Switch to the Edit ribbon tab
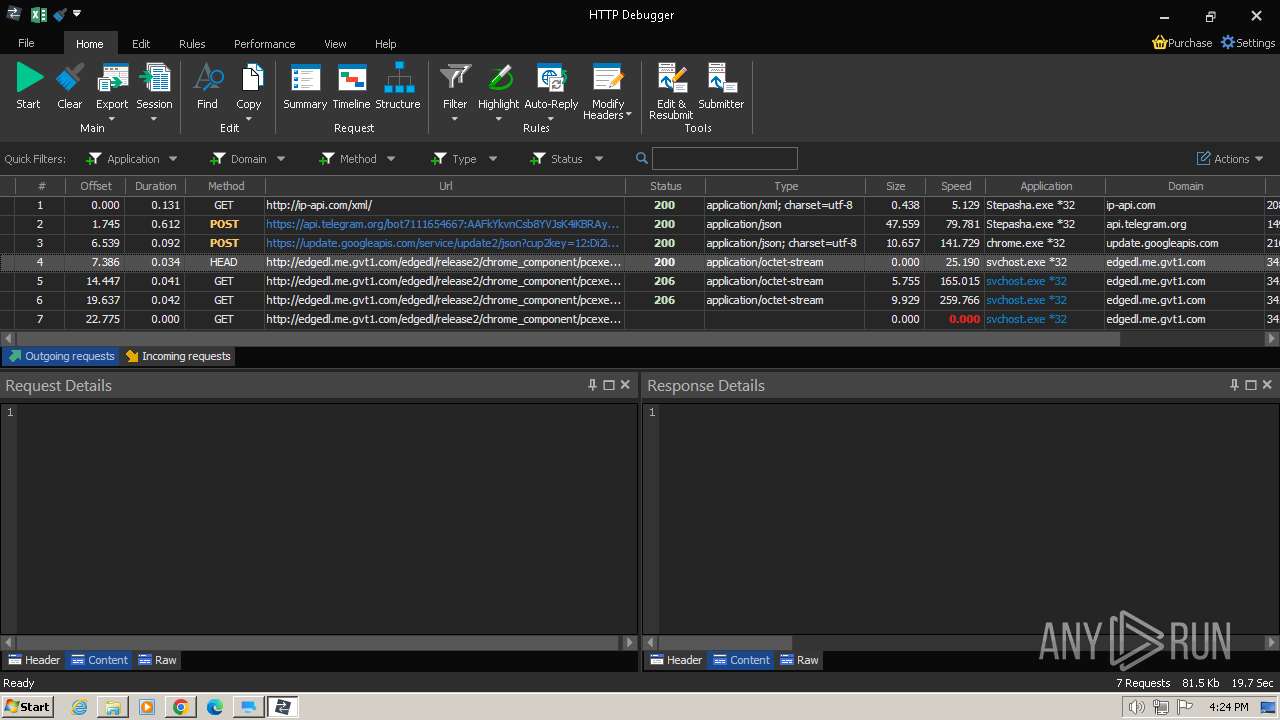This screenshot has width=1280, height=720. 141,44
